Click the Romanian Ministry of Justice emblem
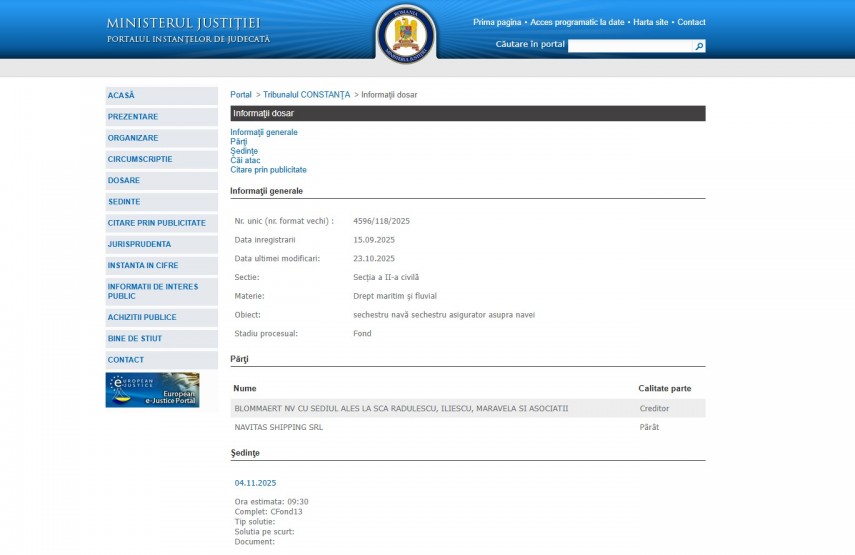This screenshot has width=855, height=555. [405, 33]
